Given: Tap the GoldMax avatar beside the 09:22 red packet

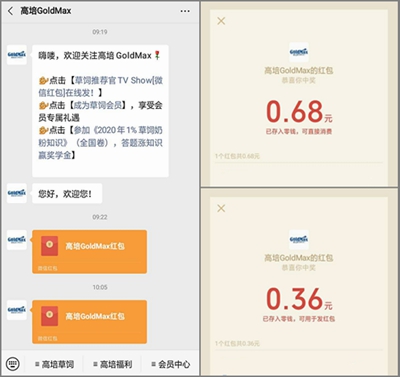Looking at the screenshot, I should (17, 240).
